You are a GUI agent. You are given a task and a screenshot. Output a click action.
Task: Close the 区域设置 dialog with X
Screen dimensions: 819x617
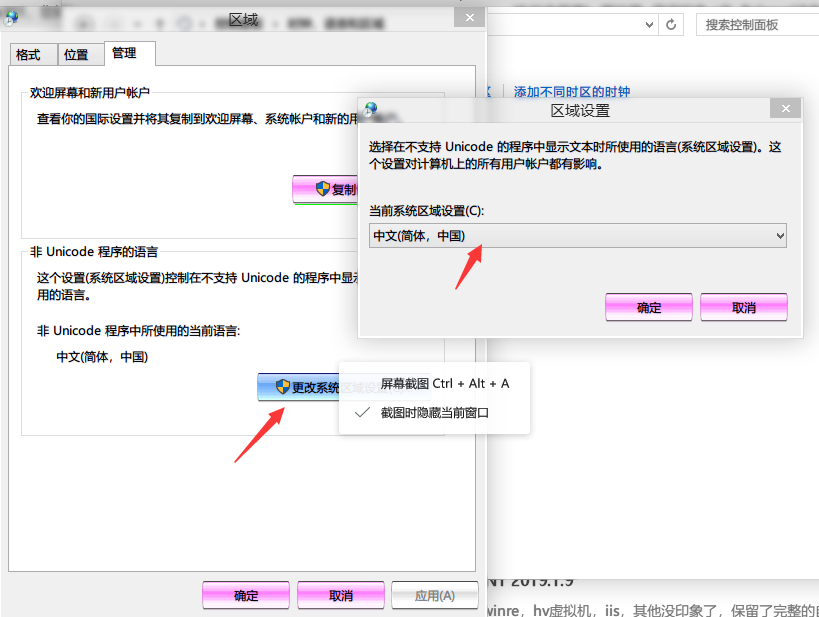(x=786, y=109)
